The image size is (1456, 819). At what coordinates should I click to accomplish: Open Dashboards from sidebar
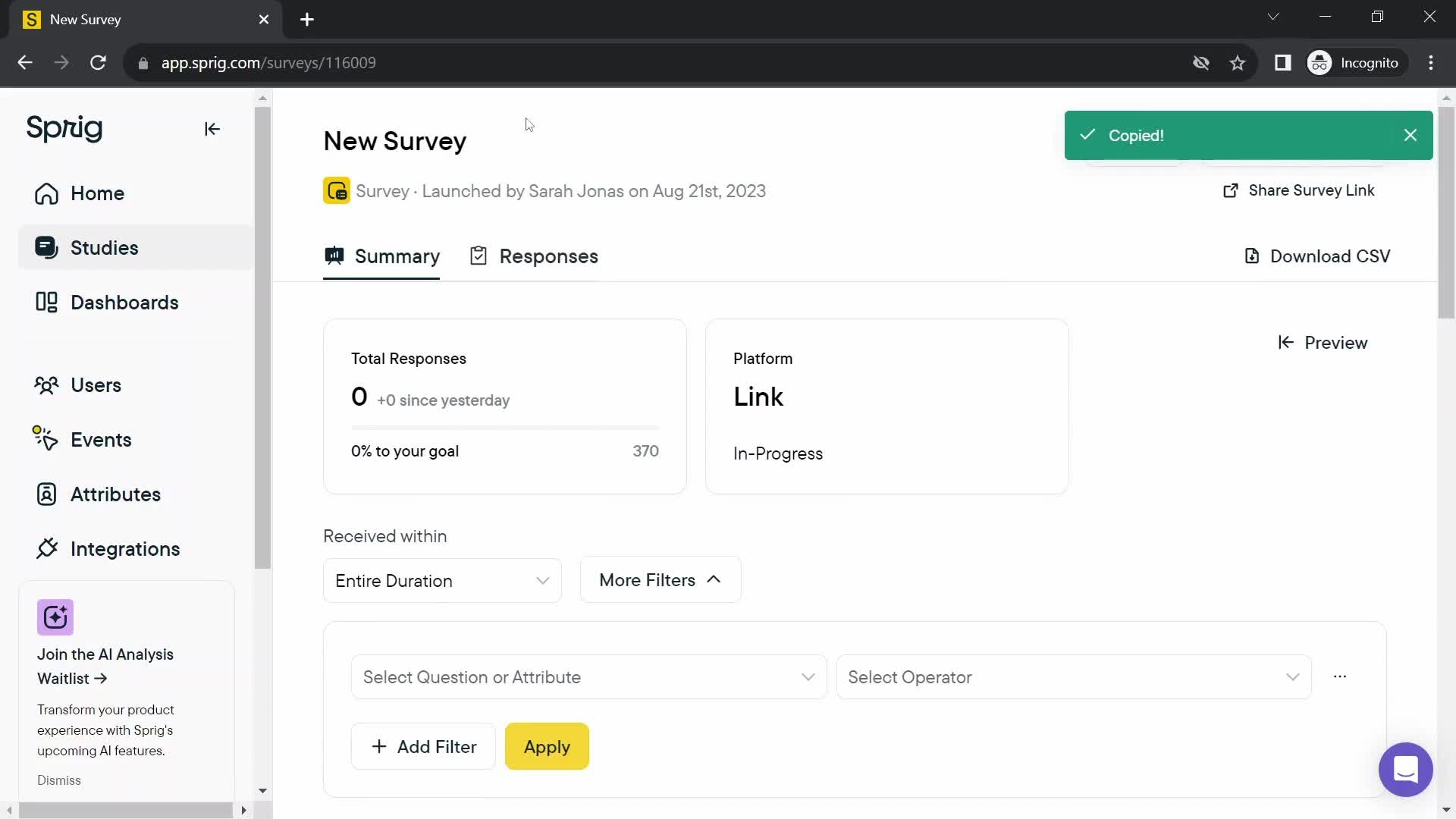pyautogui.click(x=106, y=303)
